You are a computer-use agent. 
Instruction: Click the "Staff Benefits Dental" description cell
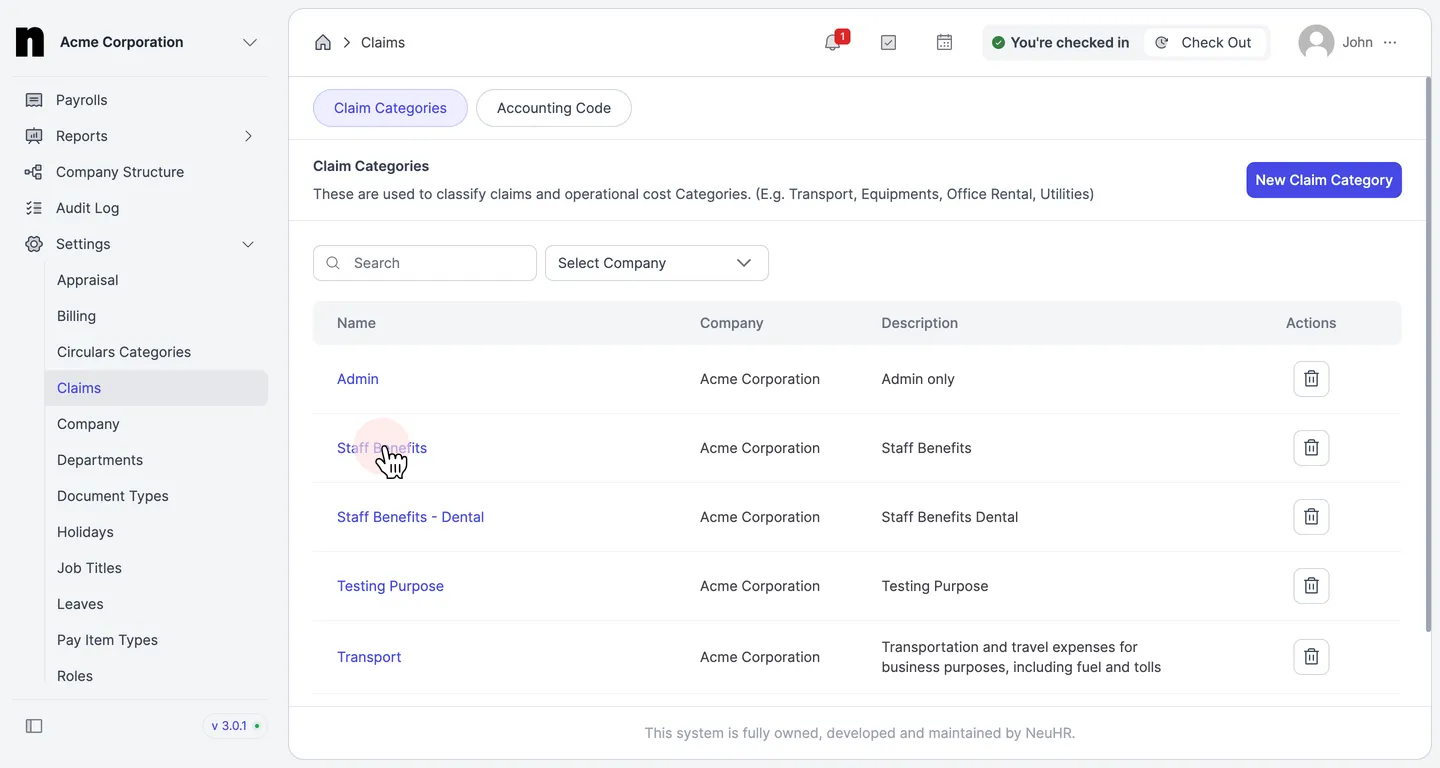tap(949, 517)
